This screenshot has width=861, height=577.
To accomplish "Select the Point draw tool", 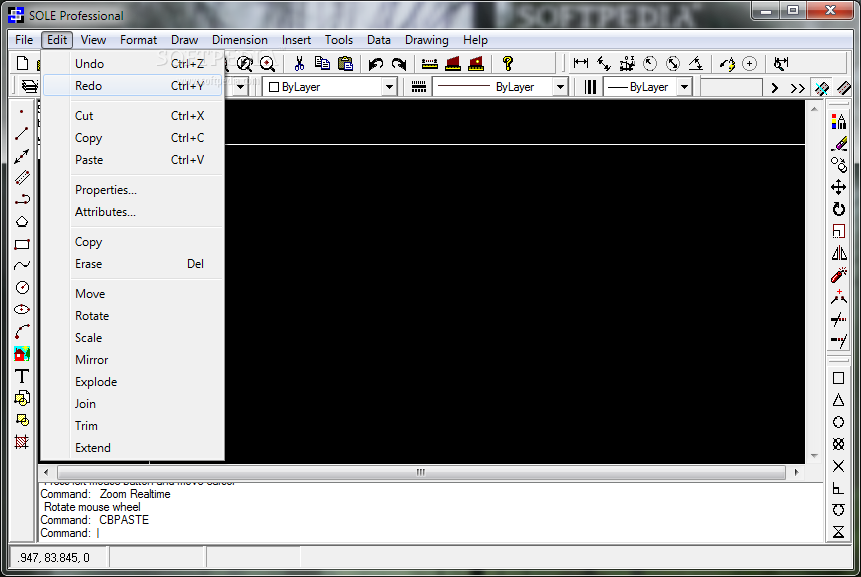I will pos(22,111).
